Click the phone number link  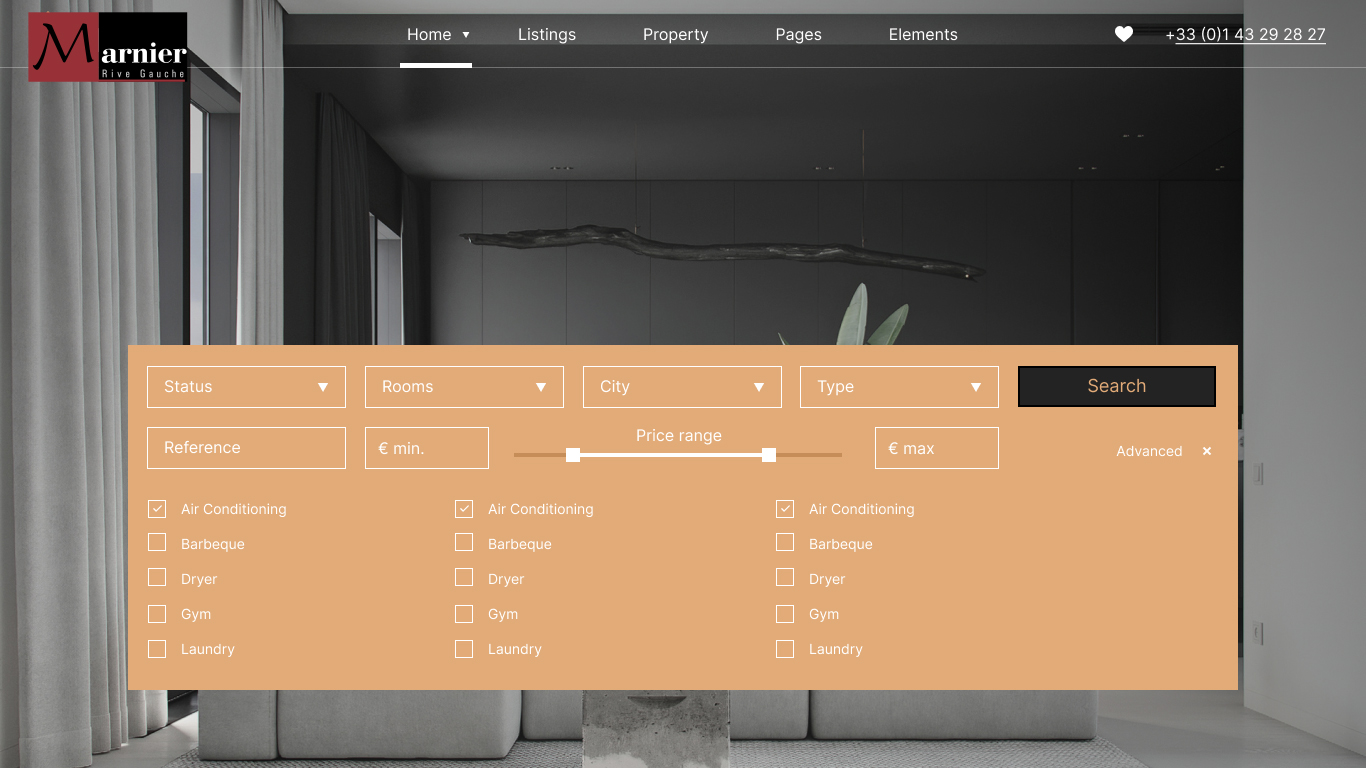(x=1246, y=34)
